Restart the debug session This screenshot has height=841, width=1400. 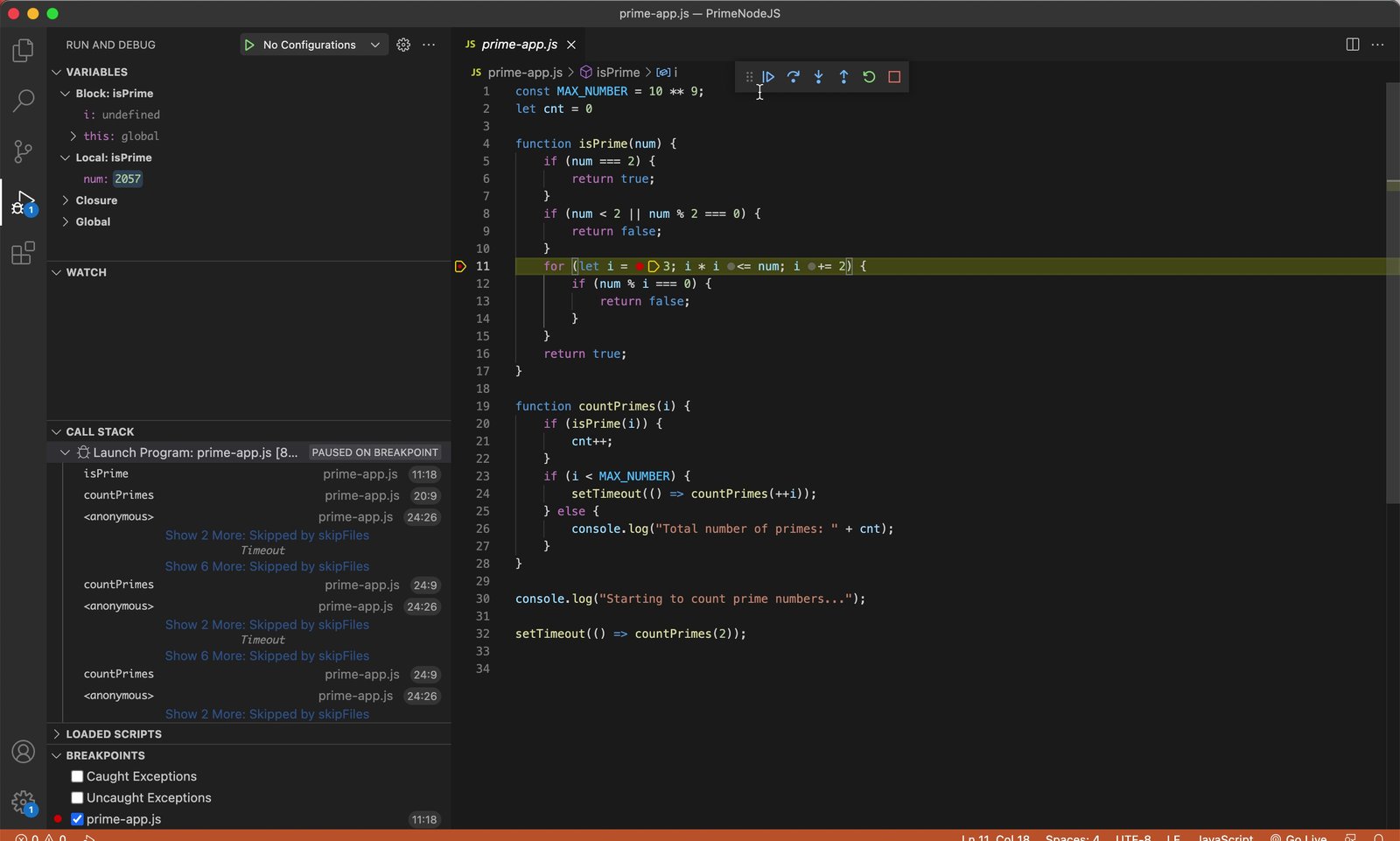(869, 77)
